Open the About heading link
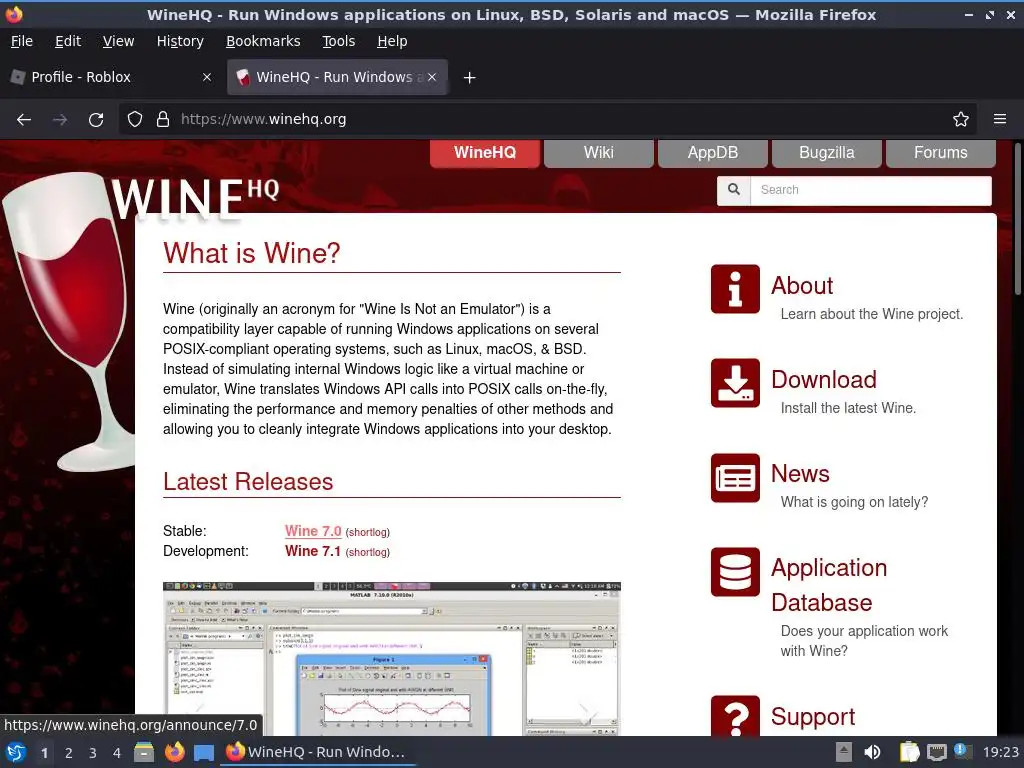Screen dimensions: 1024x768 [x=802, y=286]
